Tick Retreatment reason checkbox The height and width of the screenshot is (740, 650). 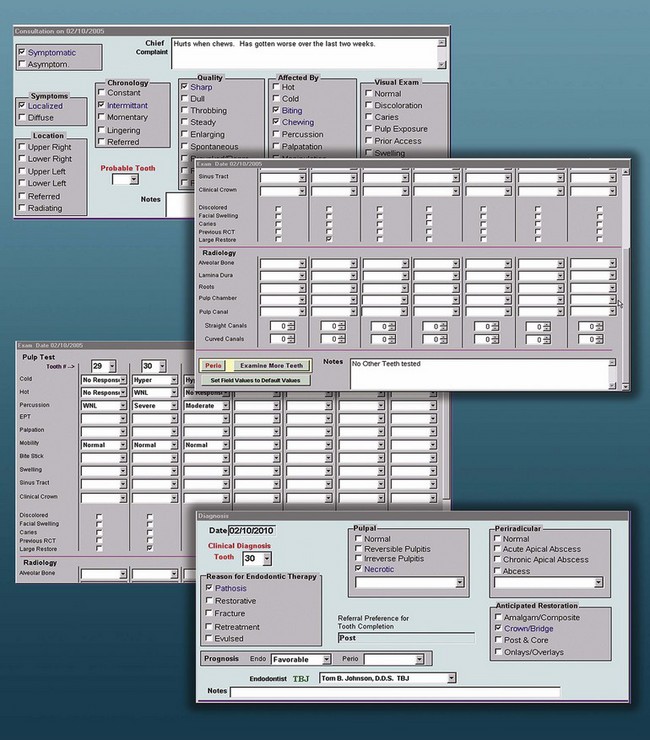pos(209,626)
